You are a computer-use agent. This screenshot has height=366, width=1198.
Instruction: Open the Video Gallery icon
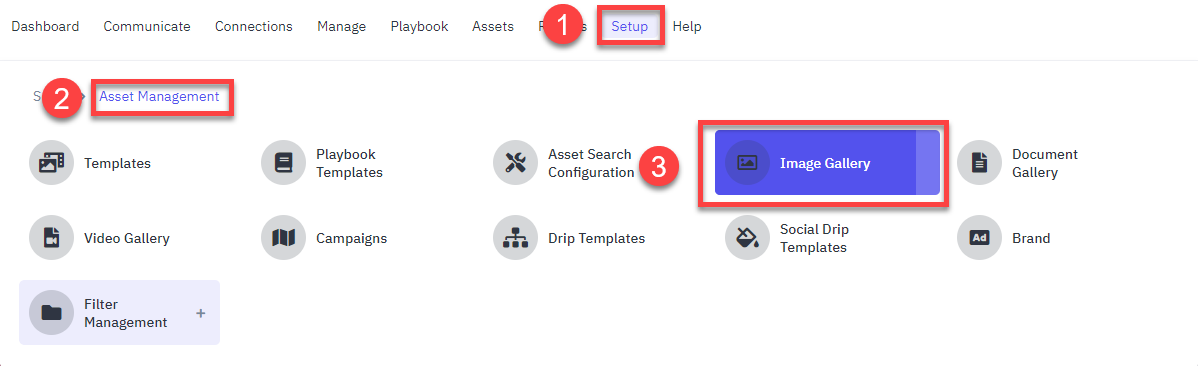(51, 238)
